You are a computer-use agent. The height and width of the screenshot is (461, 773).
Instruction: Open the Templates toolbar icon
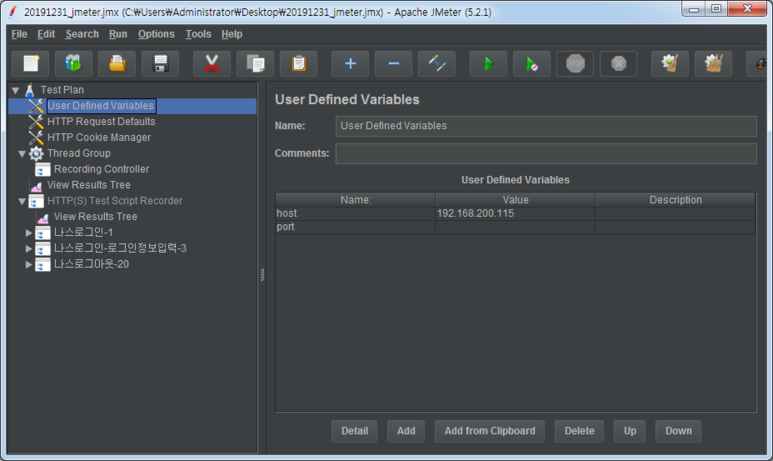[x=73, y=64]
